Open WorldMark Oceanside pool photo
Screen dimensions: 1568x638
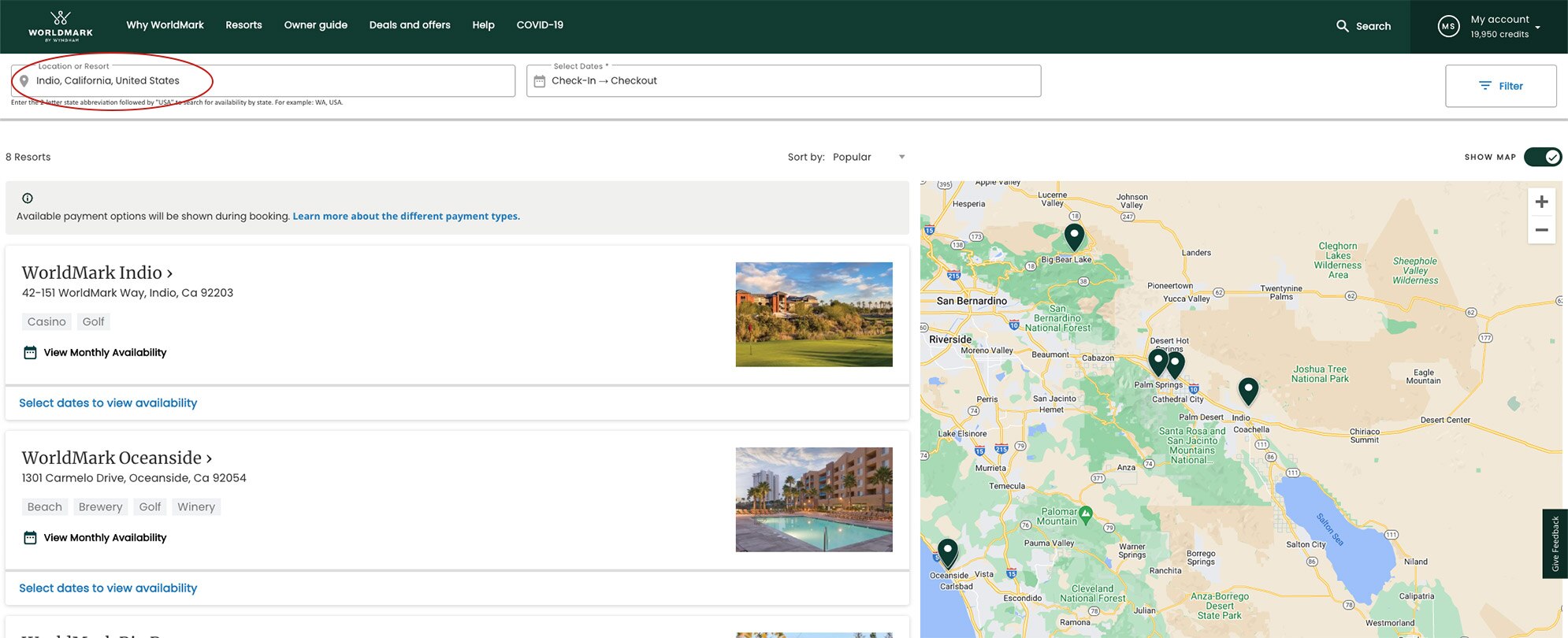814,499
